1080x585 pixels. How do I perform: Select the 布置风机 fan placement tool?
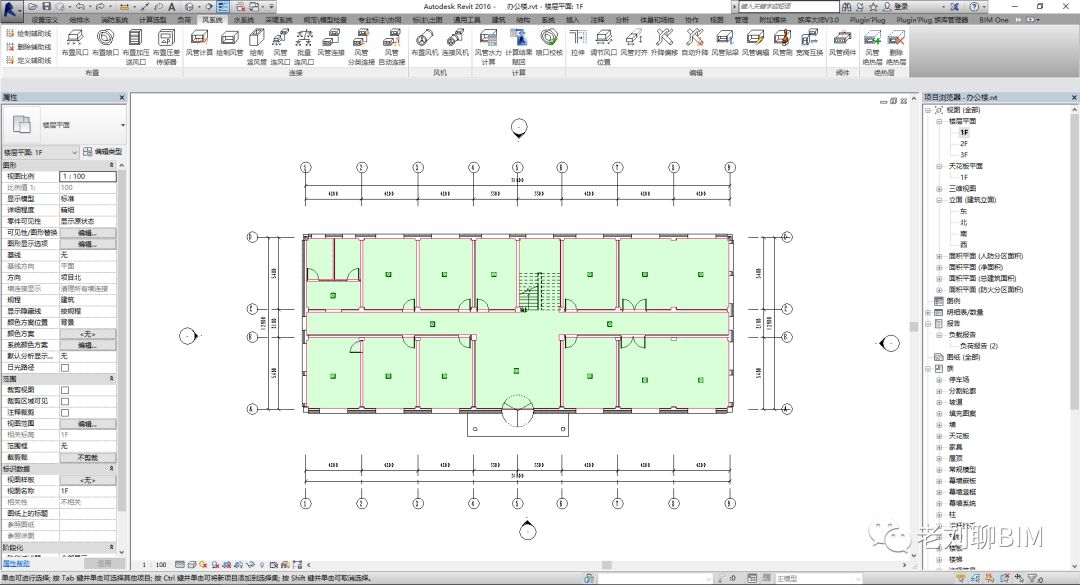[424, 42]
